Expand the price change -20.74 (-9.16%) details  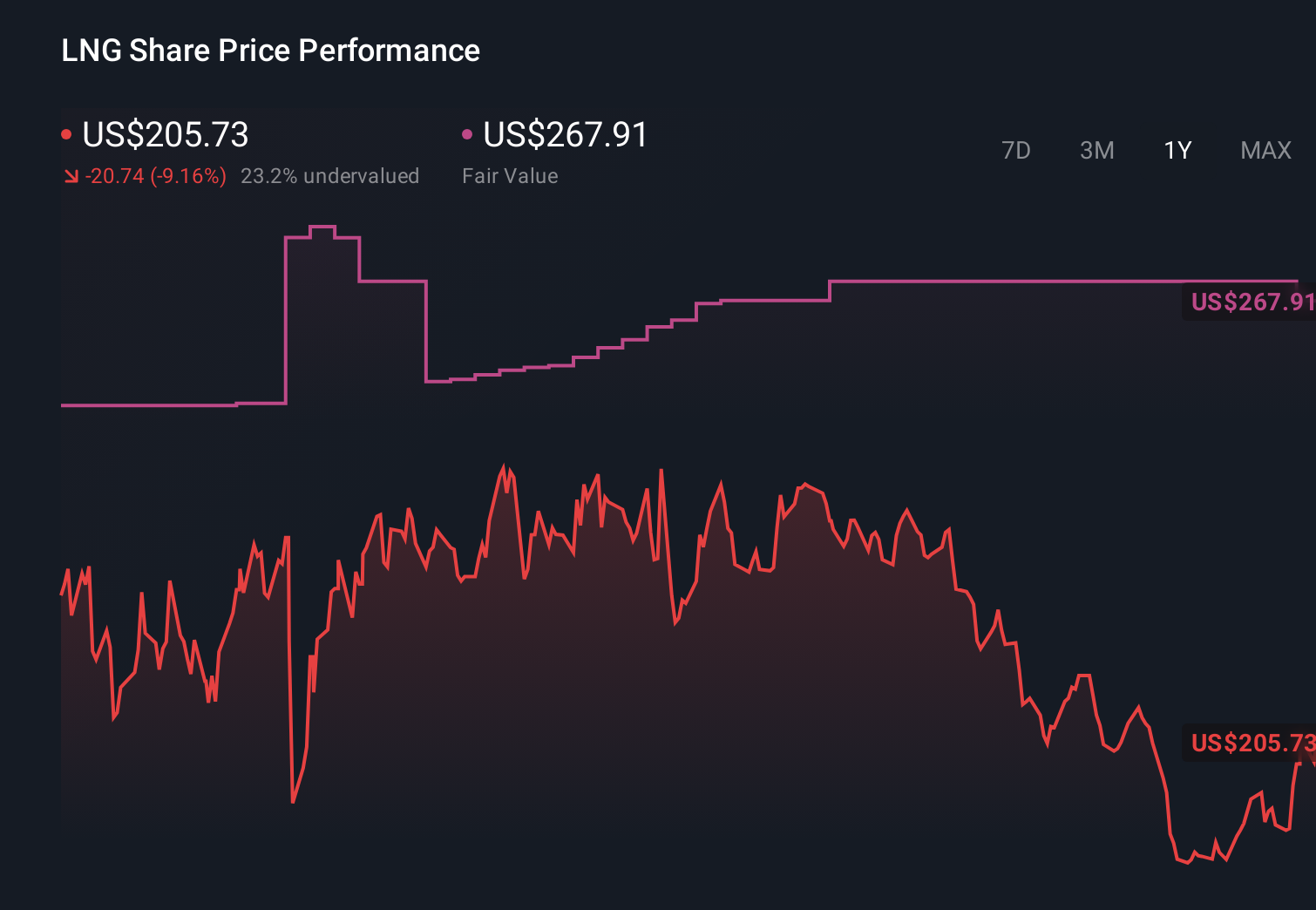point(155,175)
